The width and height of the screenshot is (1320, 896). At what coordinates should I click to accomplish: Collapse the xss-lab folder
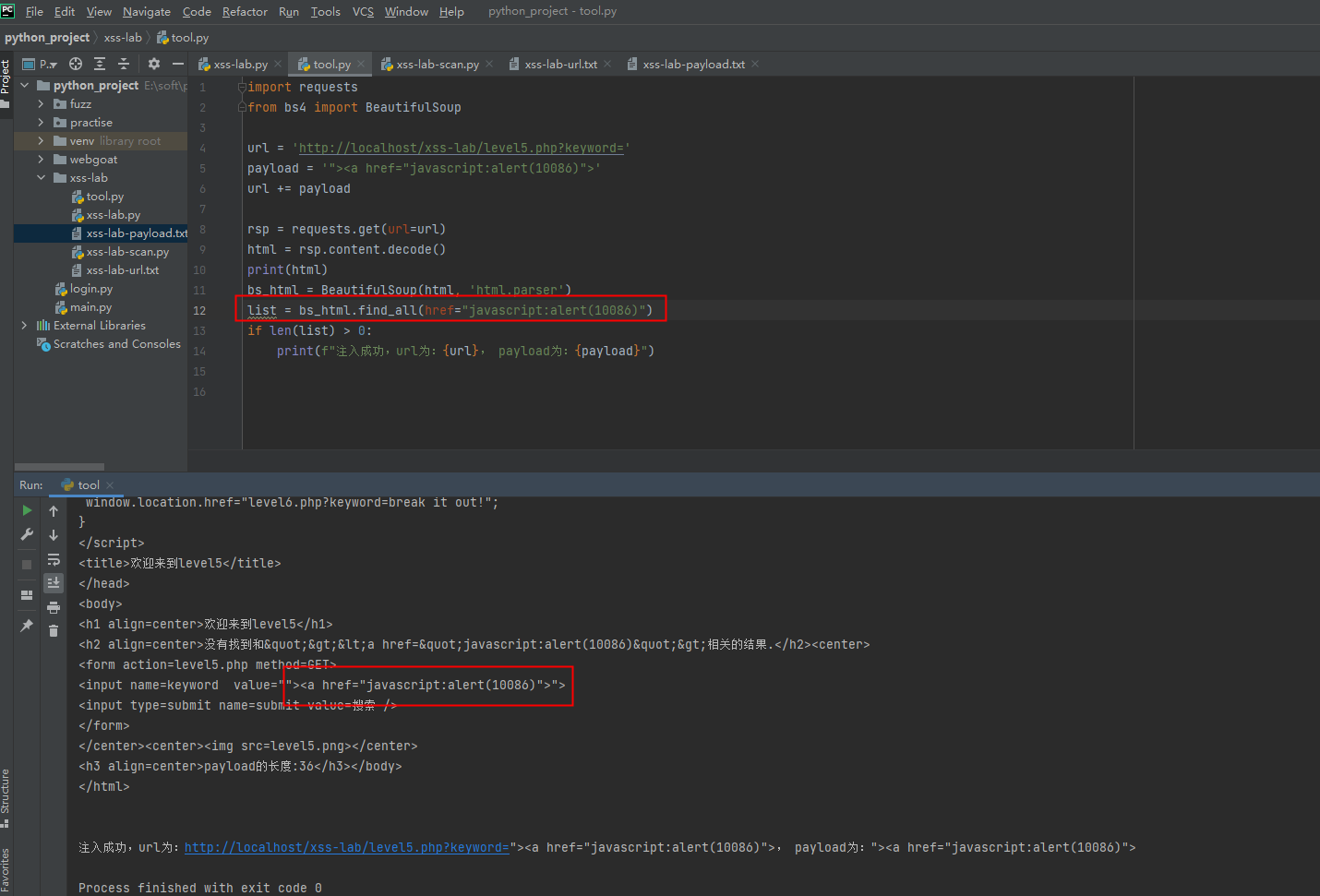tap(41, 178)
